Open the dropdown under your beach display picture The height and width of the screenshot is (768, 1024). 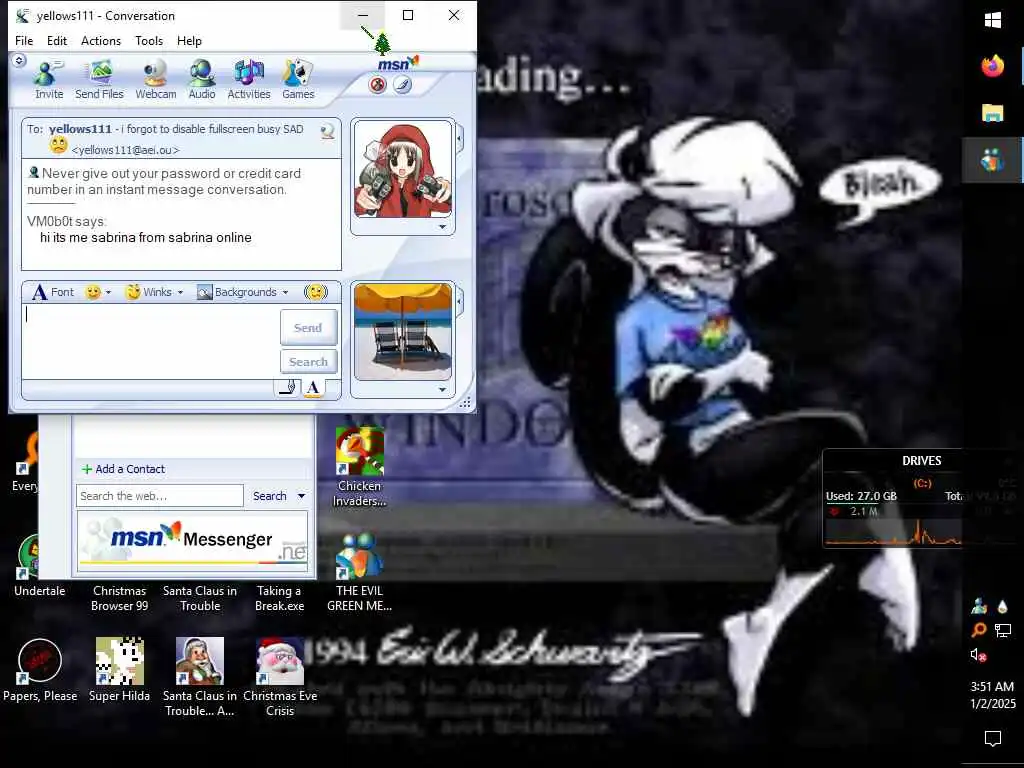click(442, 390)
